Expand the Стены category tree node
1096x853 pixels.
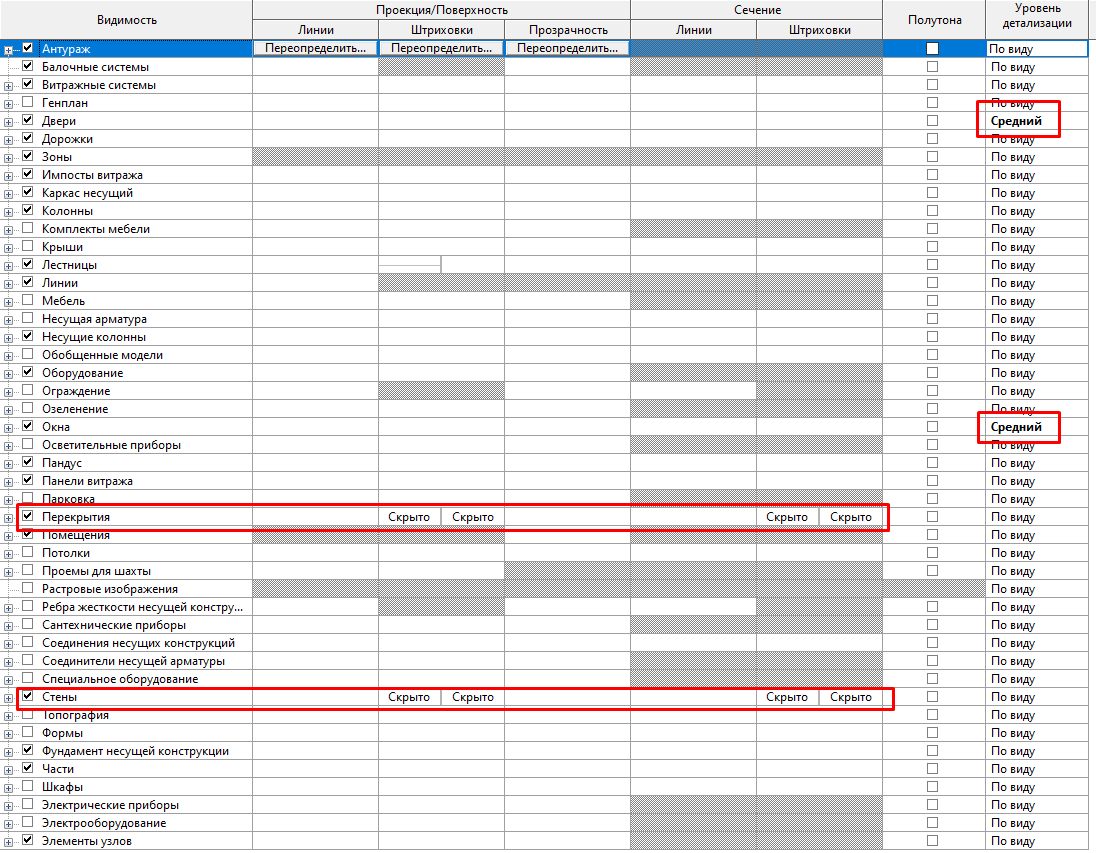coord(9,697)
